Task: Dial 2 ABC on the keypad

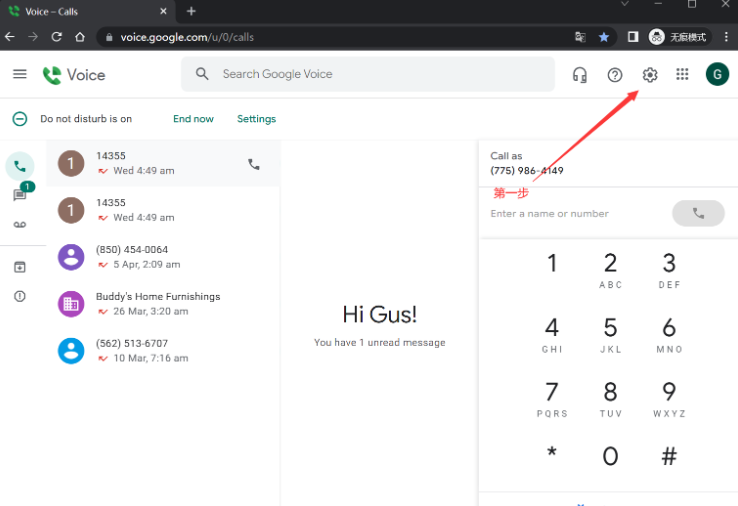Action: point(610,269)
